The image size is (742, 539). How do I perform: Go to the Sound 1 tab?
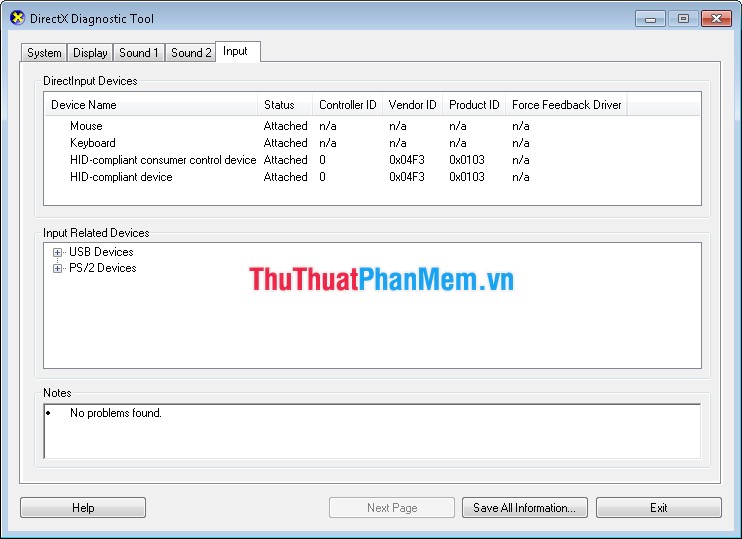[x=139, y=53]
